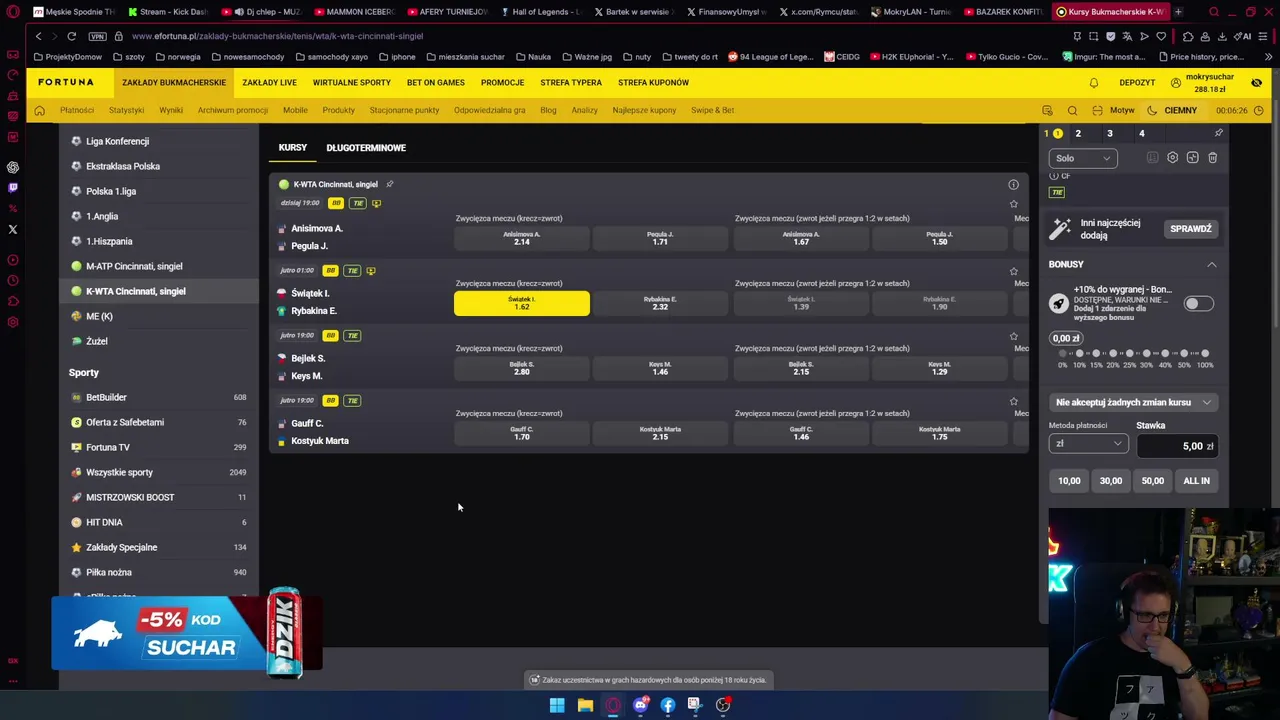Deselect highlighted Świątek I. 1.62 odds

[x=522, y=303]
